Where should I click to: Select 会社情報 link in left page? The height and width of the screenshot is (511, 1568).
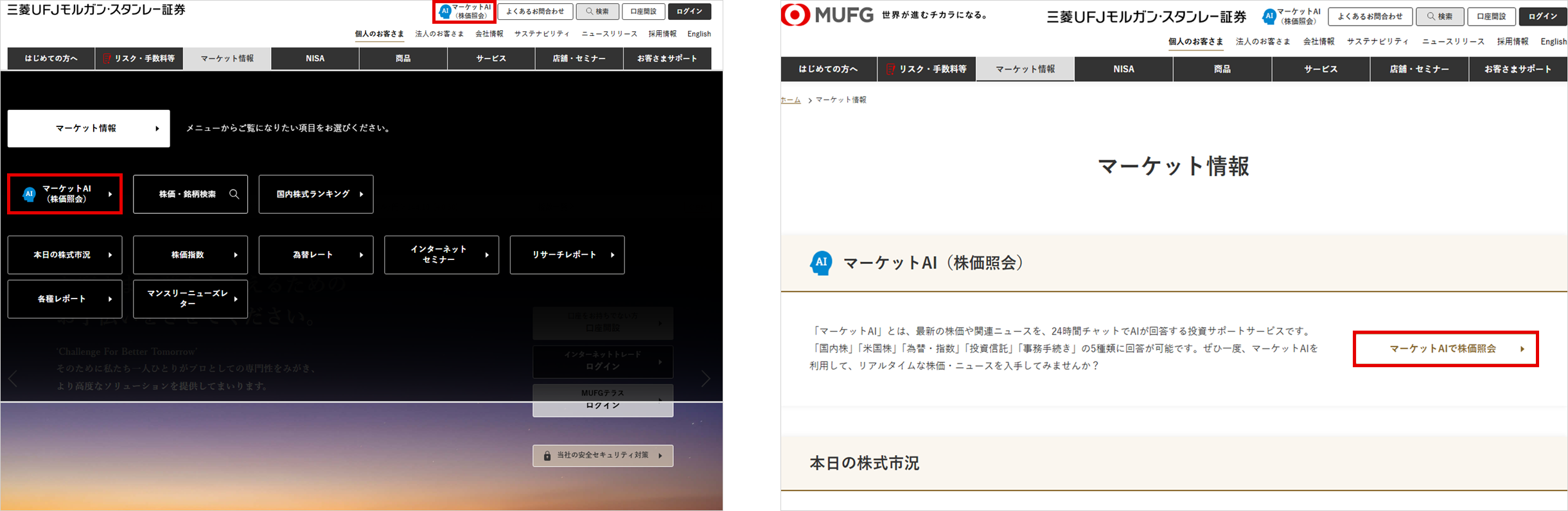[489, 34]
